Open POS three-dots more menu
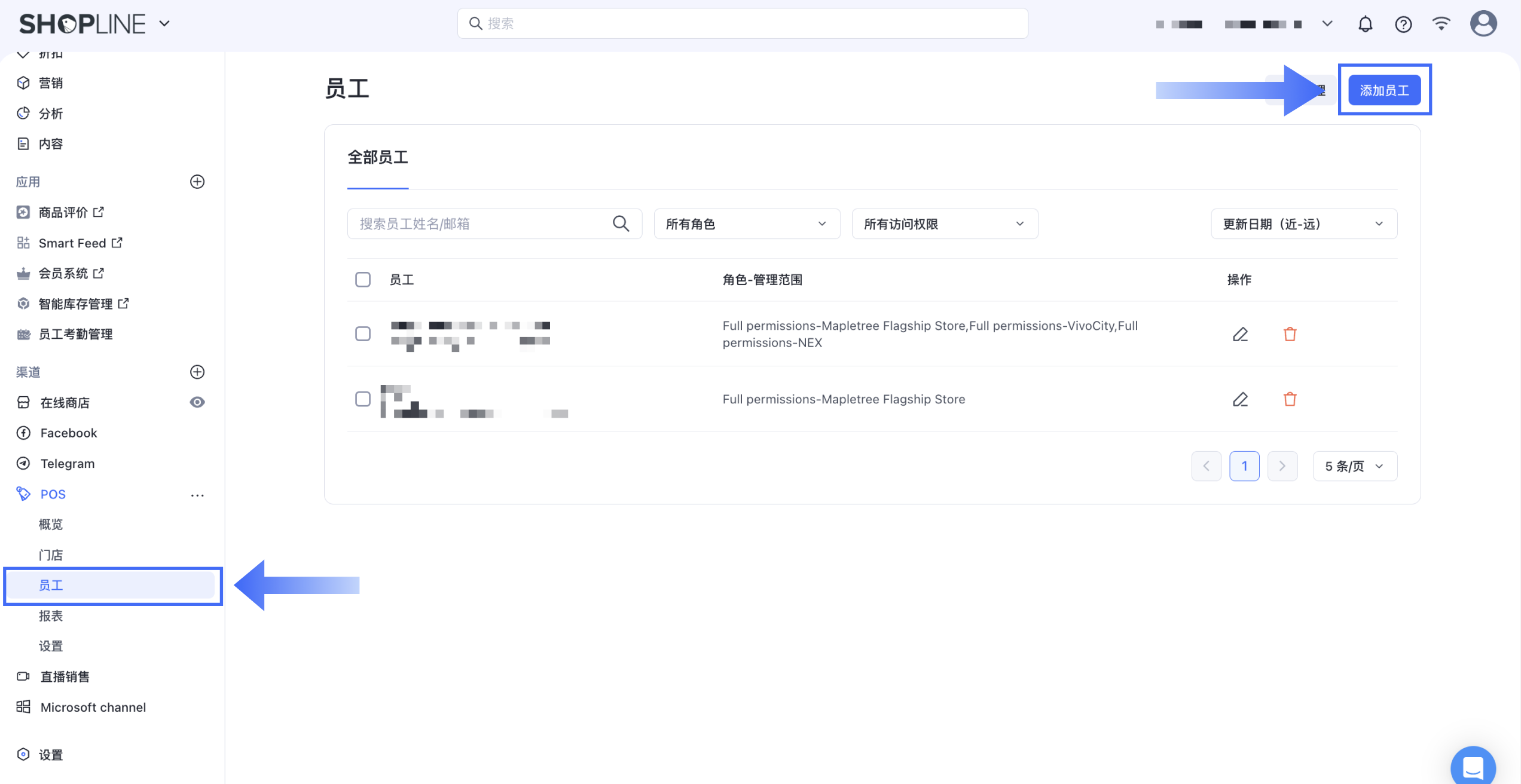 point(197,495)
